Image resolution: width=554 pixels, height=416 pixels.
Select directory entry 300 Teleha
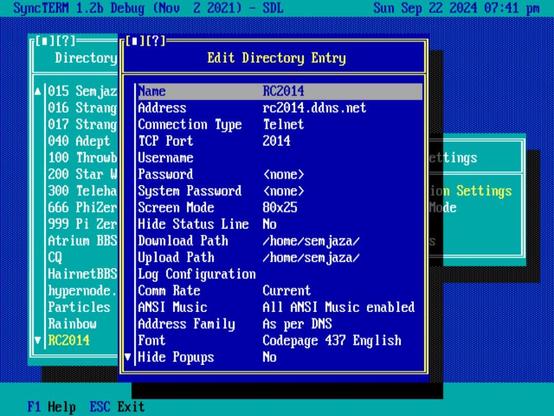tap(82, 191)
